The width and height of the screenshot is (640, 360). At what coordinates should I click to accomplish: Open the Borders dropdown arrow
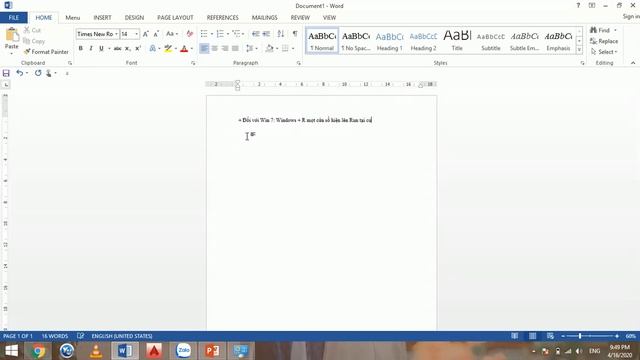293,49
